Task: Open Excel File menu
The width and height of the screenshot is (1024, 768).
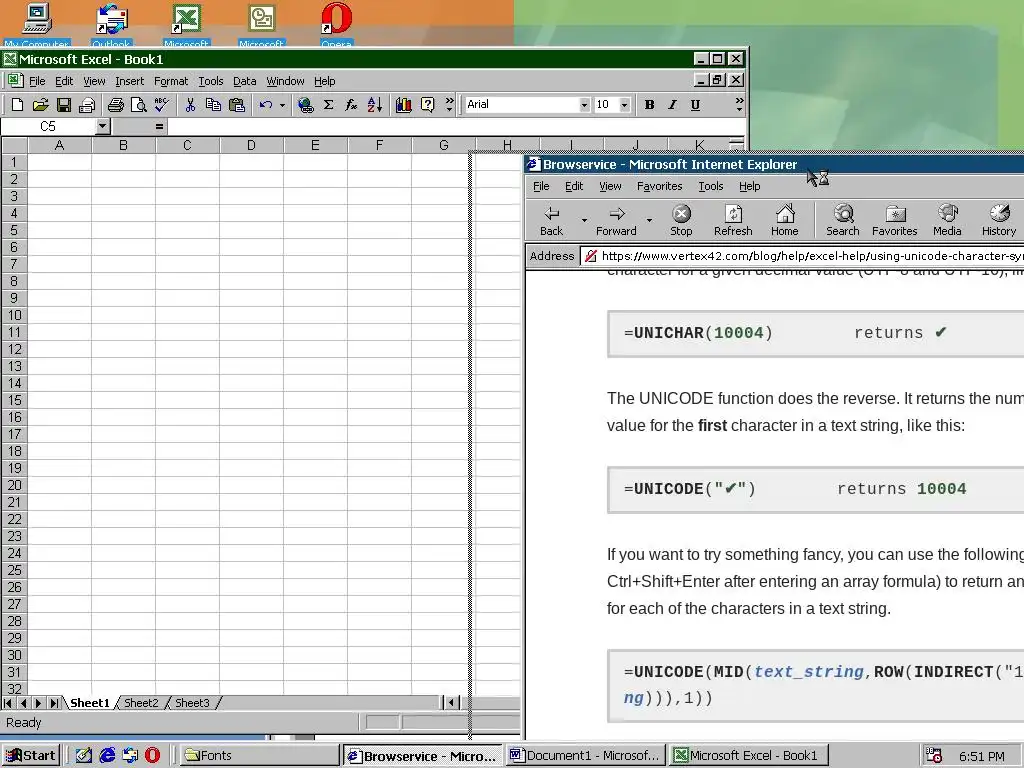Action: (37, 81)
